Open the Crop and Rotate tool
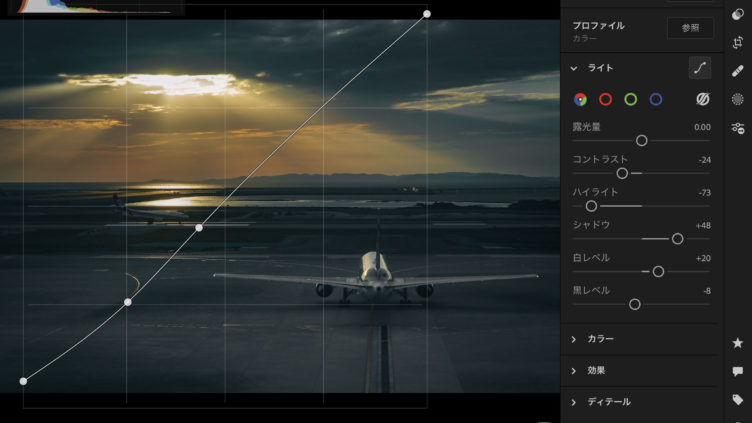Viewport: 752px width, 423px height. point(738,41)
